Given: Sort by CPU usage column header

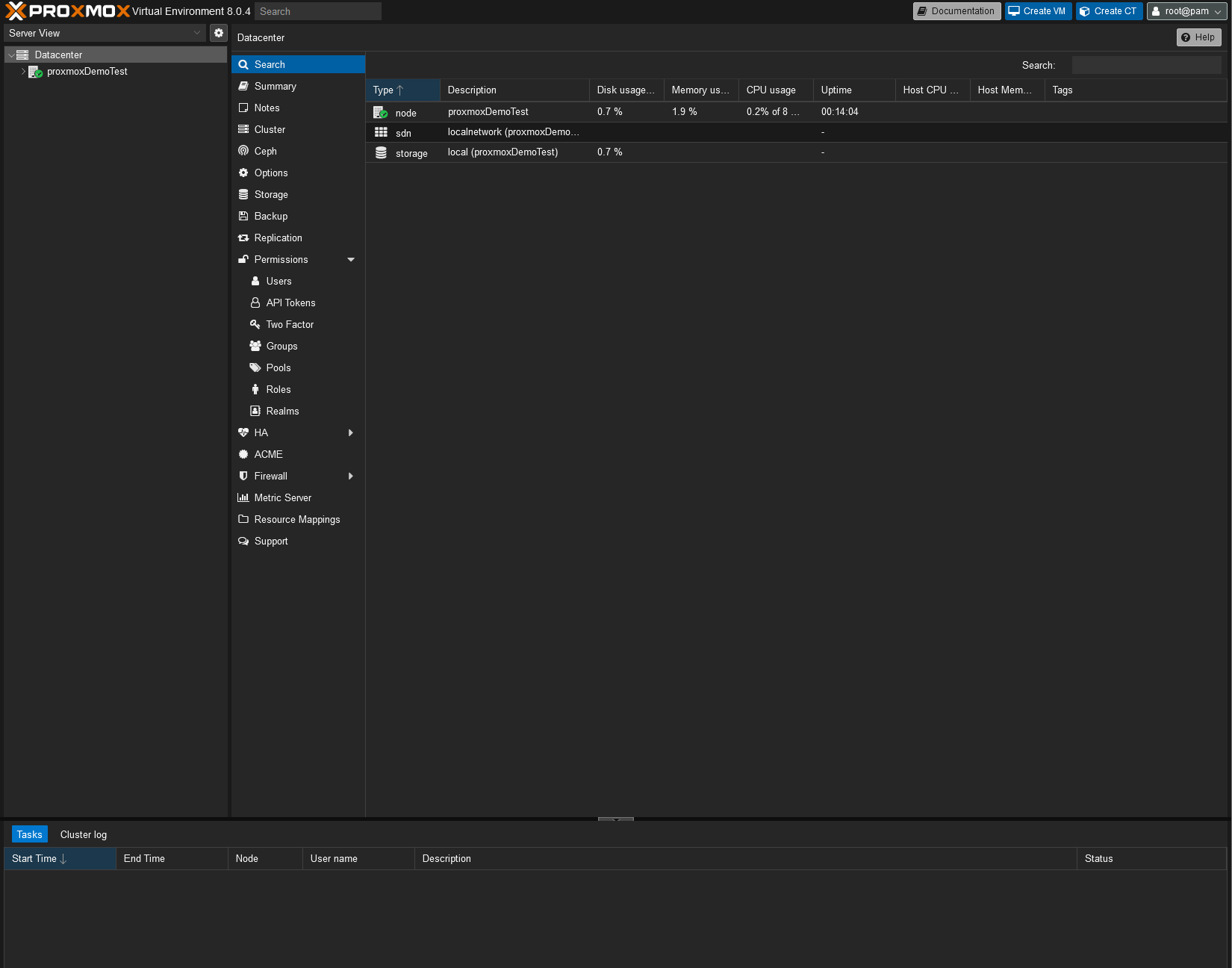Looking at the screenshot, I should (776, 90).
